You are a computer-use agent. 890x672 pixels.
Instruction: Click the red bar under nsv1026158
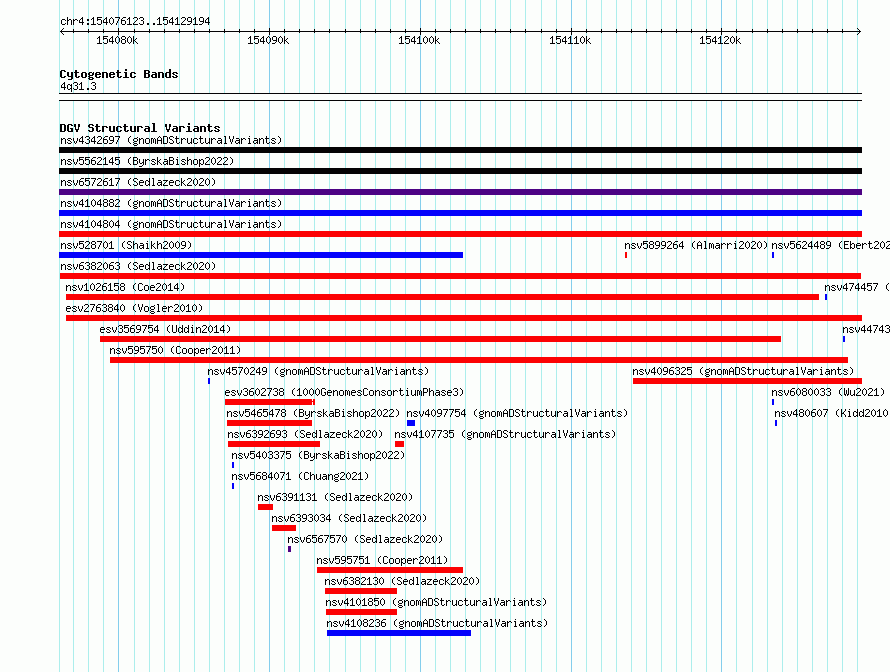442,297
